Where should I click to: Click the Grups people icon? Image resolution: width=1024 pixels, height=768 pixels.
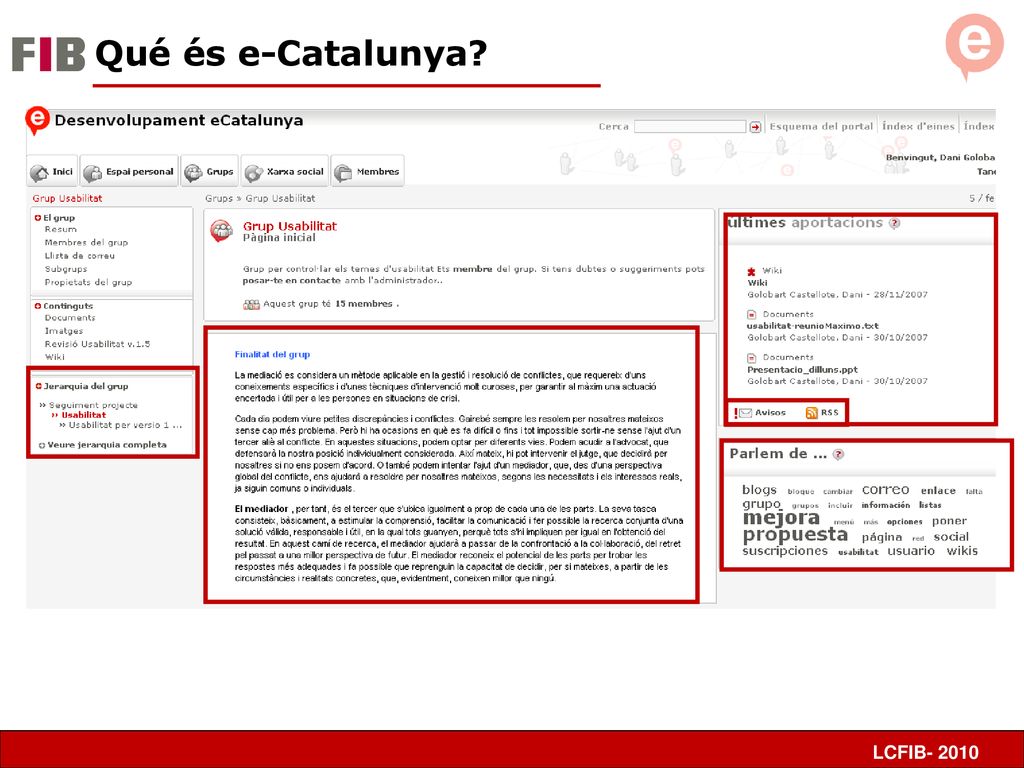pyautogui.click(x=193, y=172)
